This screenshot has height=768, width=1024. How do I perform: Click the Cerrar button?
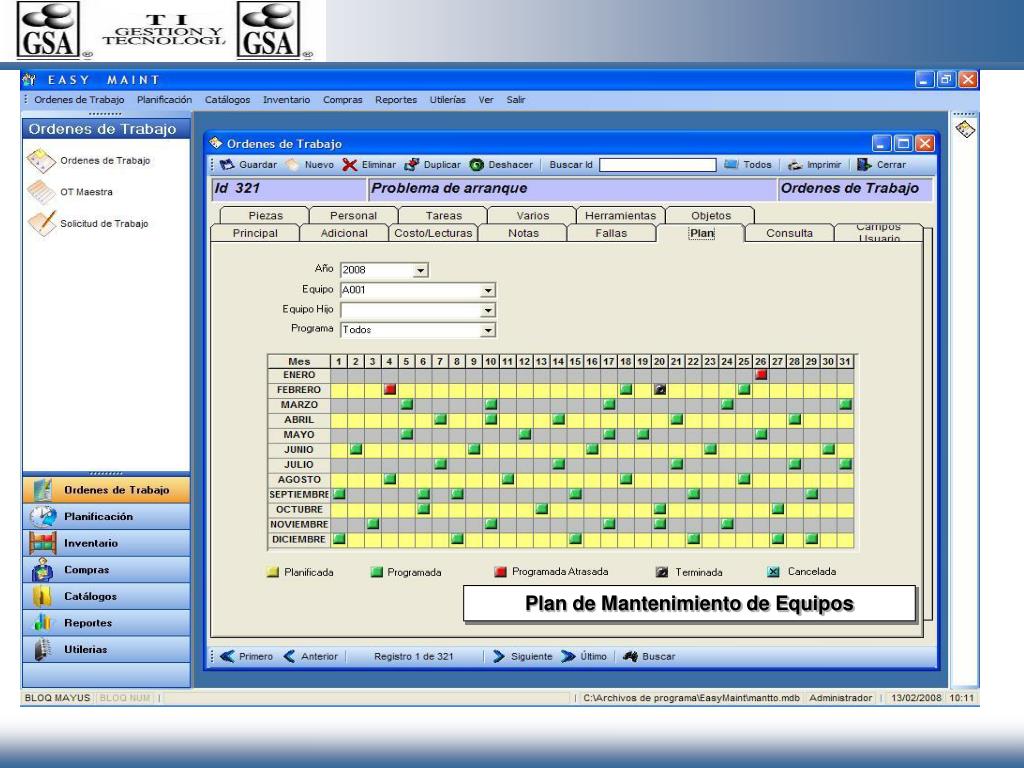pos(881,164)
